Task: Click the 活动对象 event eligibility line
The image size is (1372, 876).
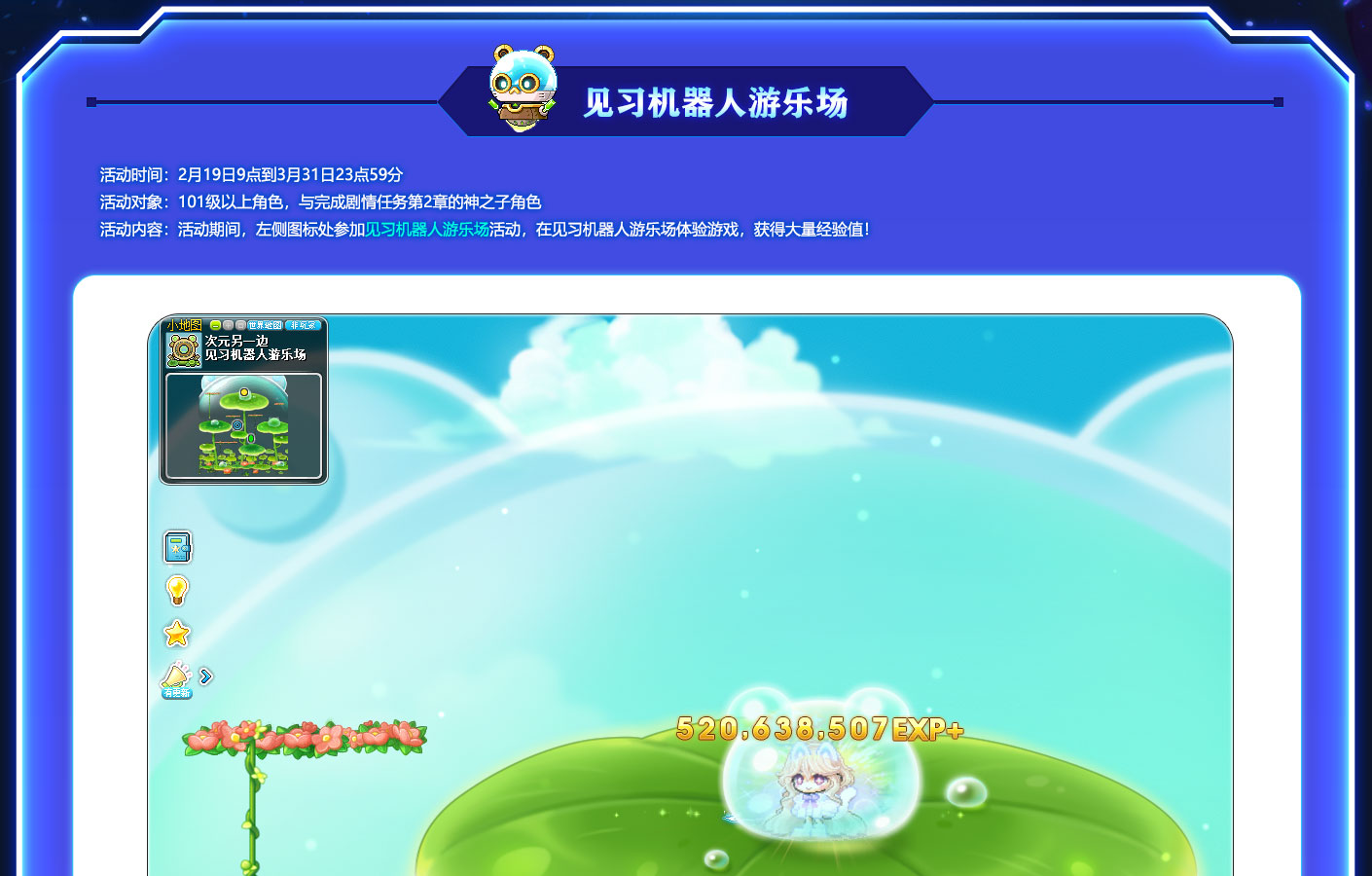Action: [x=320, y=202]
